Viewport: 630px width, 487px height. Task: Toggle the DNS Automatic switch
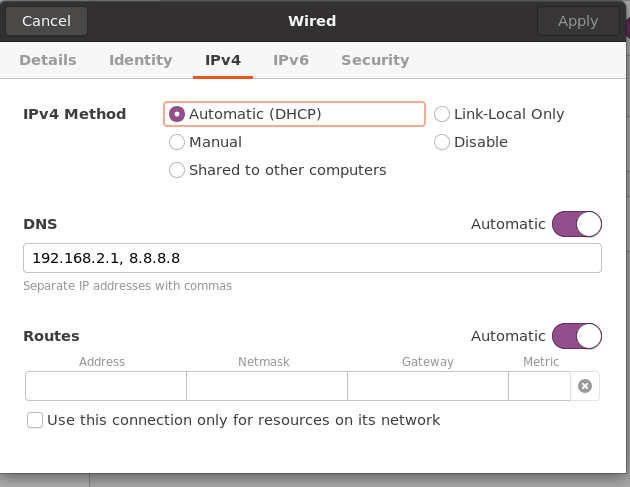(576, 224)
